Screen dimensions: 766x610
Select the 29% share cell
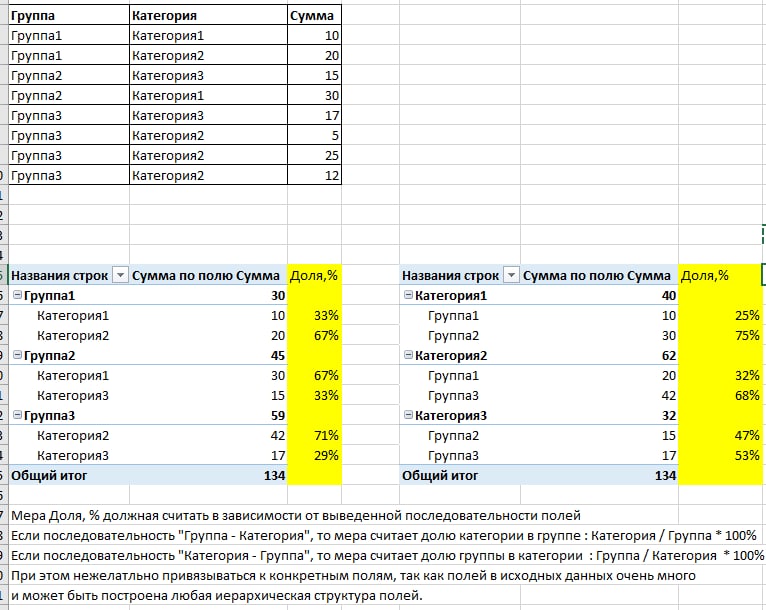pyautogui.click(x=315, y=455)
